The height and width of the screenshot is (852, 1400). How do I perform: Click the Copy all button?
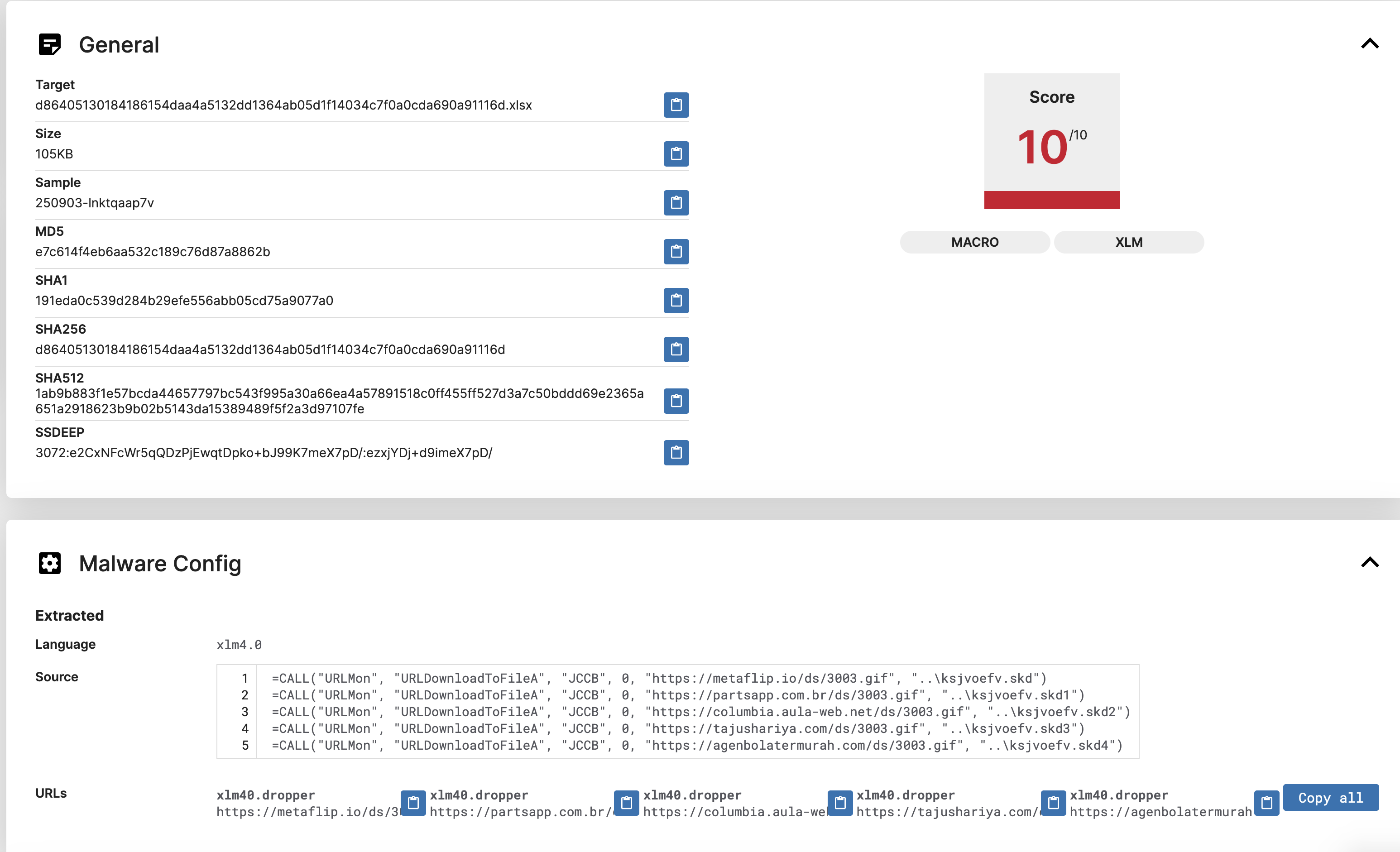(x=1330, y=798)
